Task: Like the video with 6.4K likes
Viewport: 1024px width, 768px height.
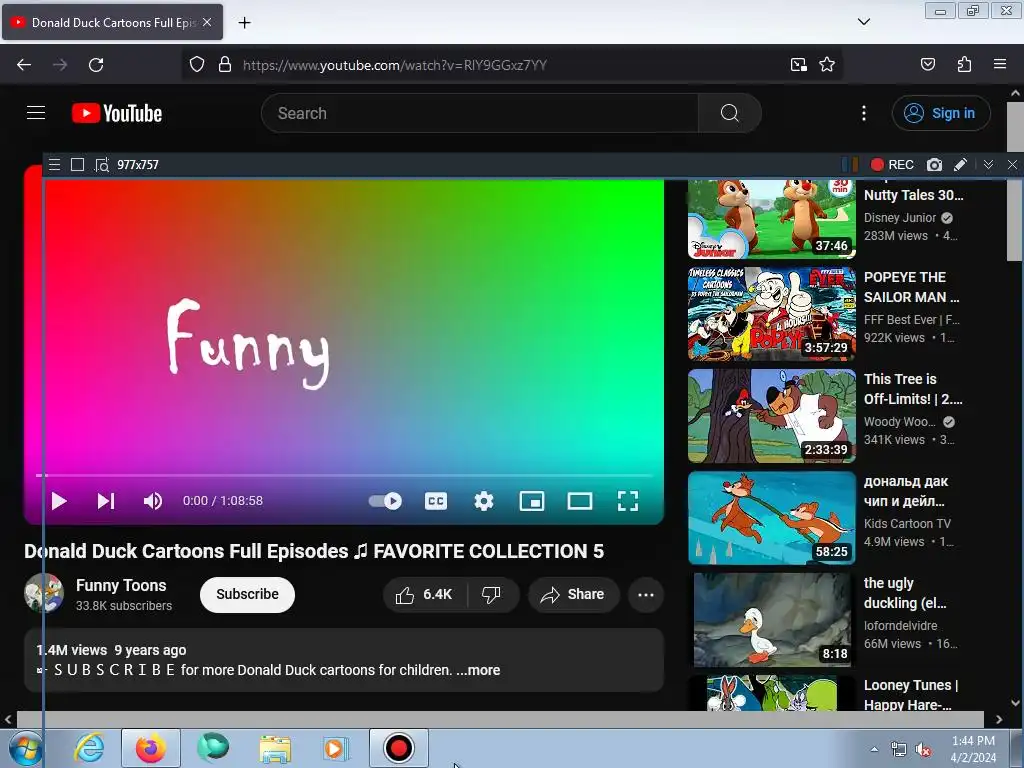Action: (424, 594)
